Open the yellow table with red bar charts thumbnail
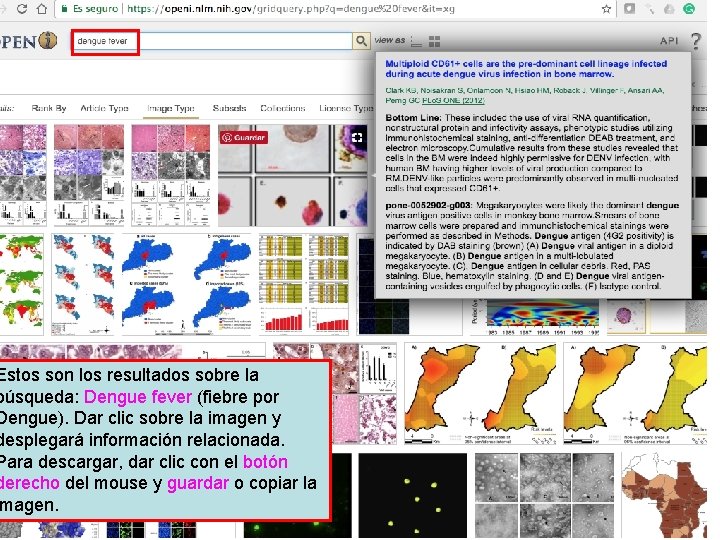 (304, 284)
